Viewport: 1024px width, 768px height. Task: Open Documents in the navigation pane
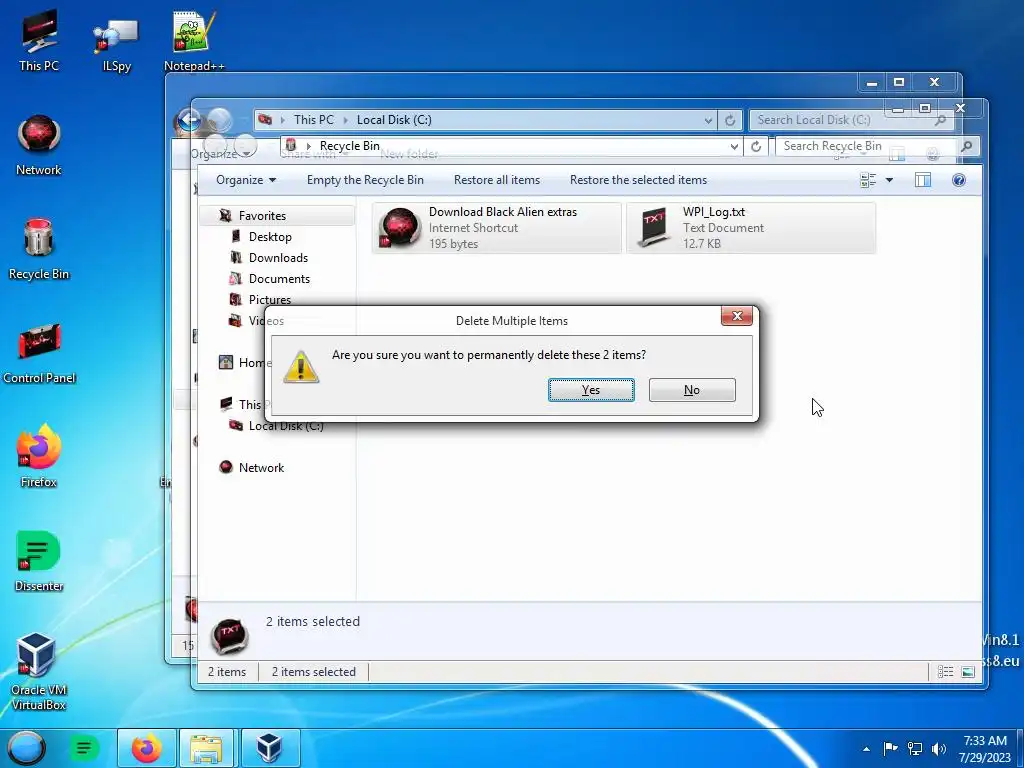(x=279, y=279)
